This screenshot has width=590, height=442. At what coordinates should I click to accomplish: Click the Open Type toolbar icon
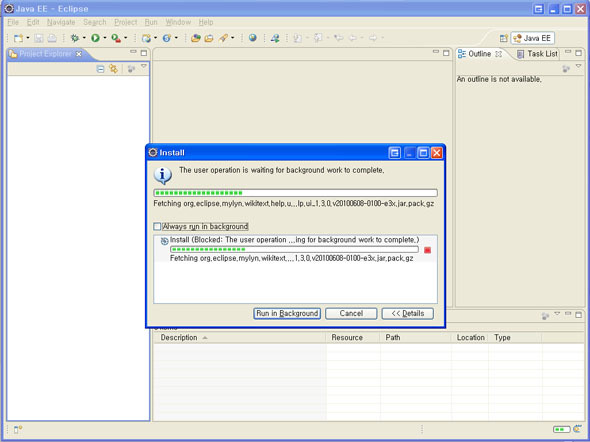195,38
